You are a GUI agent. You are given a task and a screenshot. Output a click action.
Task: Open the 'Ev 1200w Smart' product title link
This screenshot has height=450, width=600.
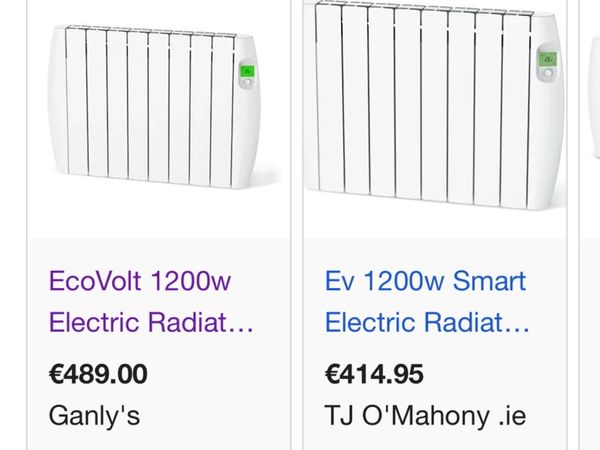(x=425, y=281)
